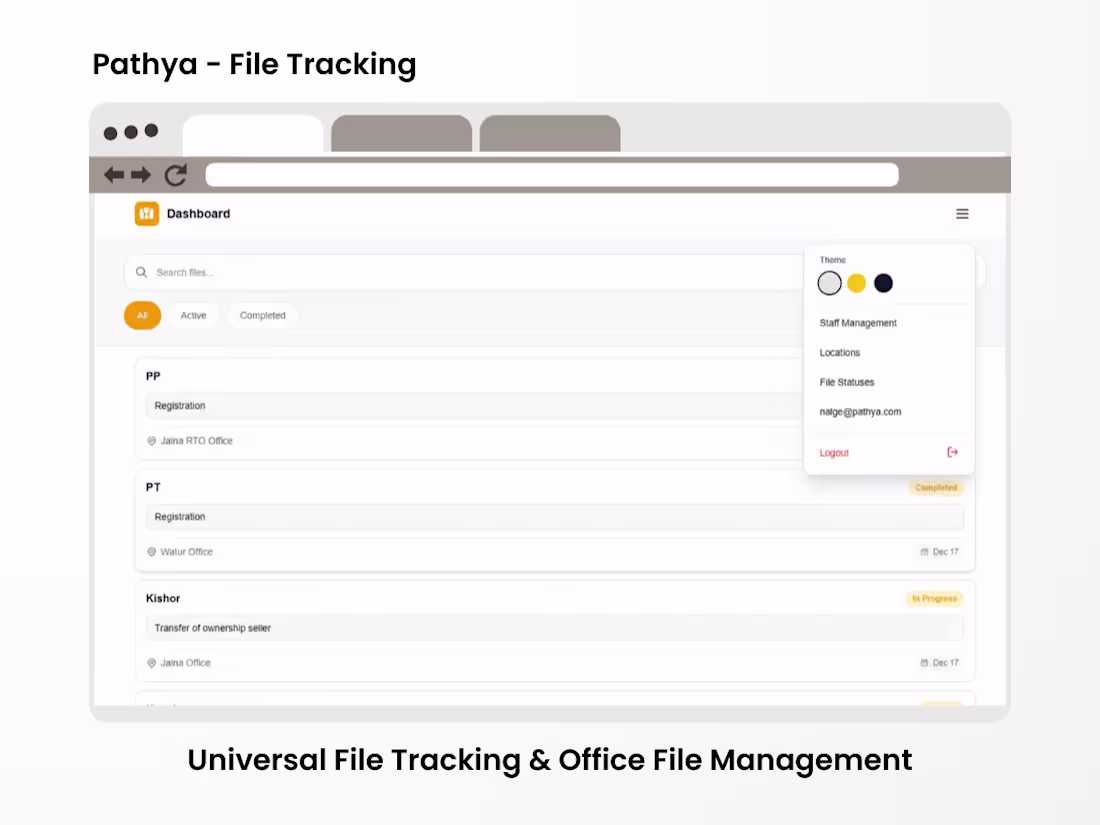Select the Completed filter chip
Viewport: 1100px width, 825px height.
(262, 315)
